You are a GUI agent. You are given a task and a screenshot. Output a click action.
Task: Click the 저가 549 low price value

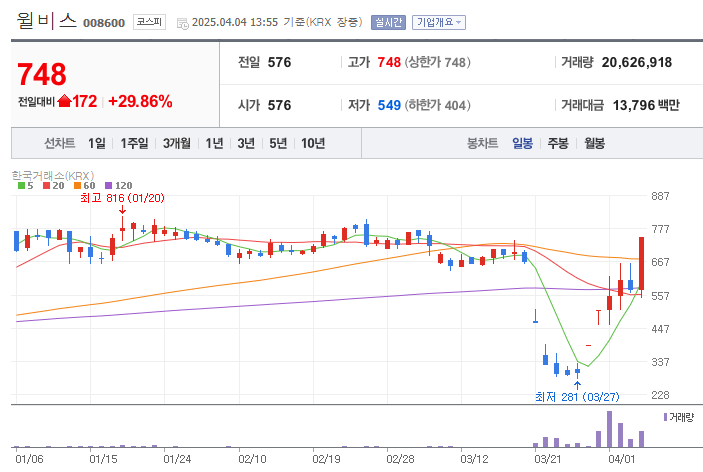click(x=389, y=105)
